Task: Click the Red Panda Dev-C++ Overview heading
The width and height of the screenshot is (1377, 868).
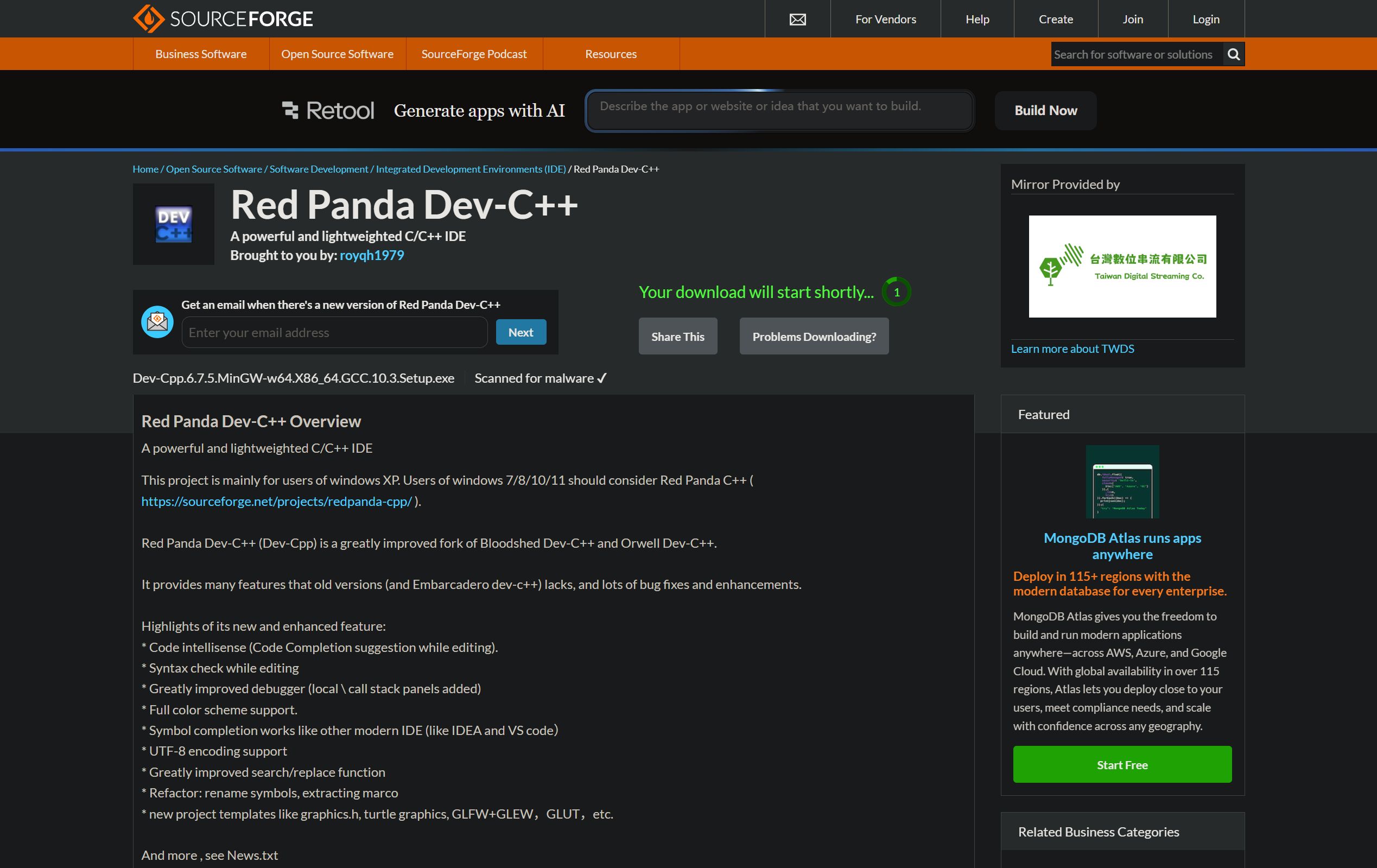Action: (x=251, y=421)
